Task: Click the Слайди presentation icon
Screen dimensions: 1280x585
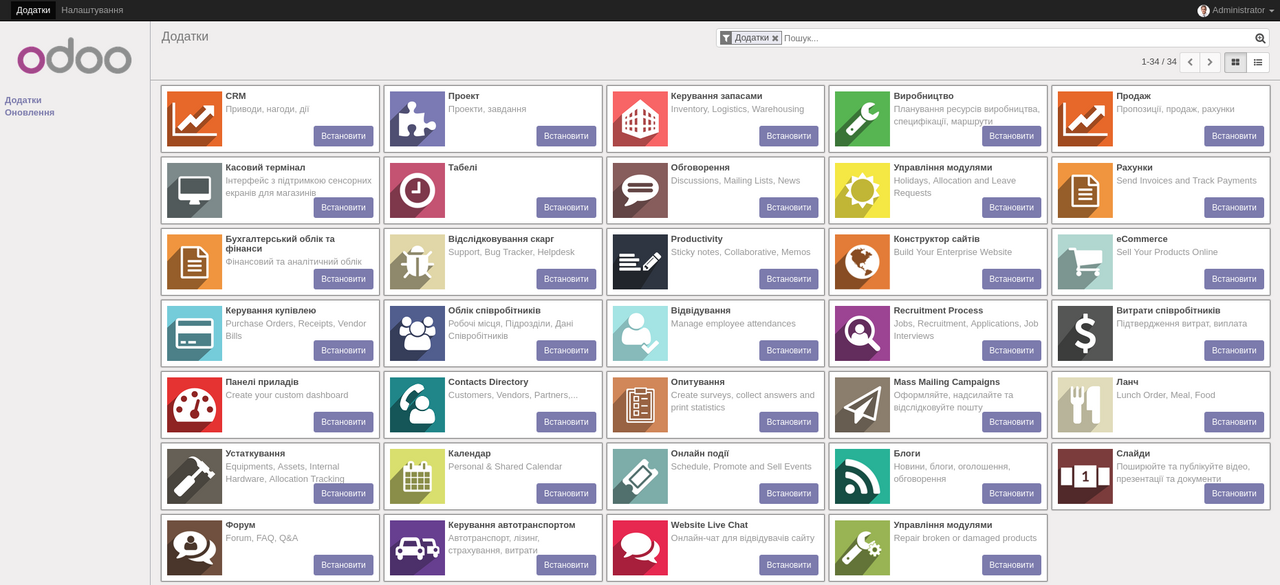Action: 1085,476
